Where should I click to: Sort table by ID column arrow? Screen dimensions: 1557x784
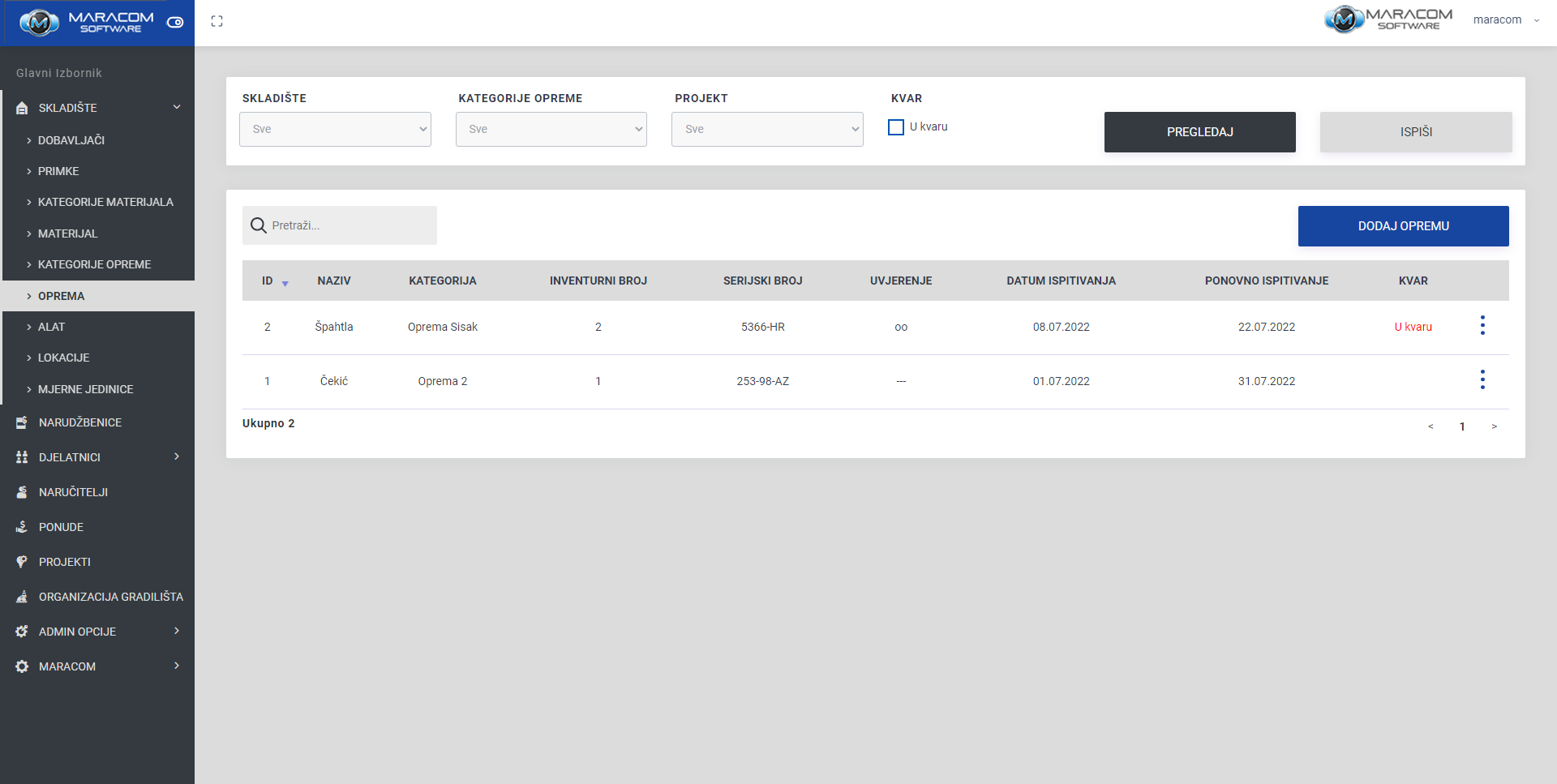[285, 283]
